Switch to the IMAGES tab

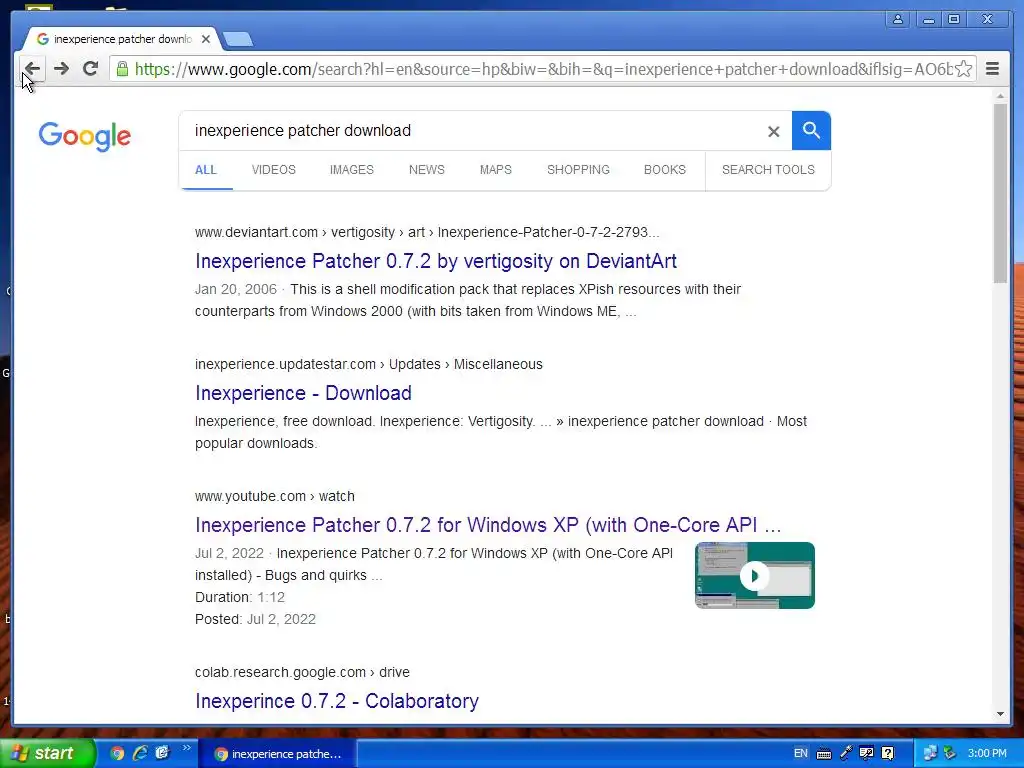[x=351, y=170]
